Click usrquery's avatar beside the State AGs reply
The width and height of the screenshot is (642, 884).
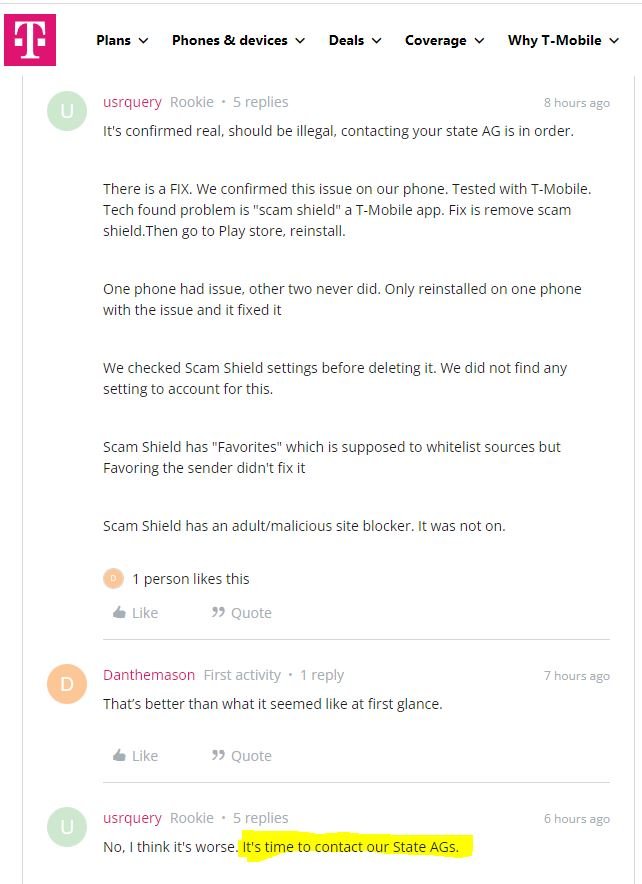pyautogui.click(x=67, y=827)
